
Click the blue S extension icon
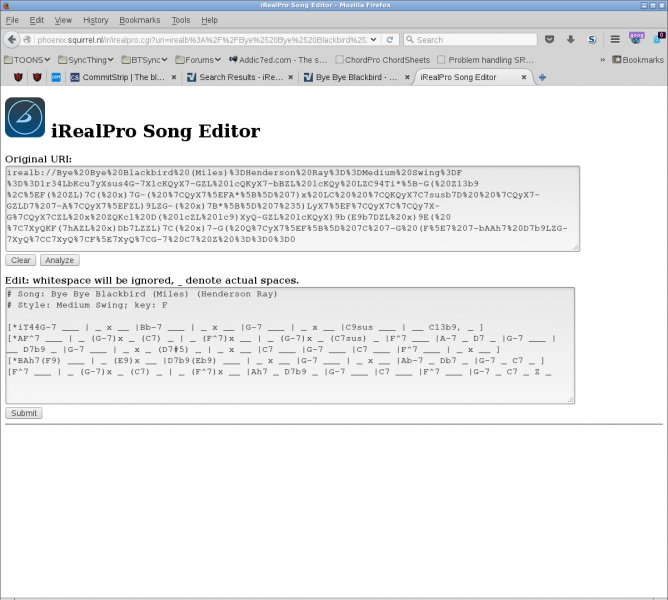[x=592, y=40]
